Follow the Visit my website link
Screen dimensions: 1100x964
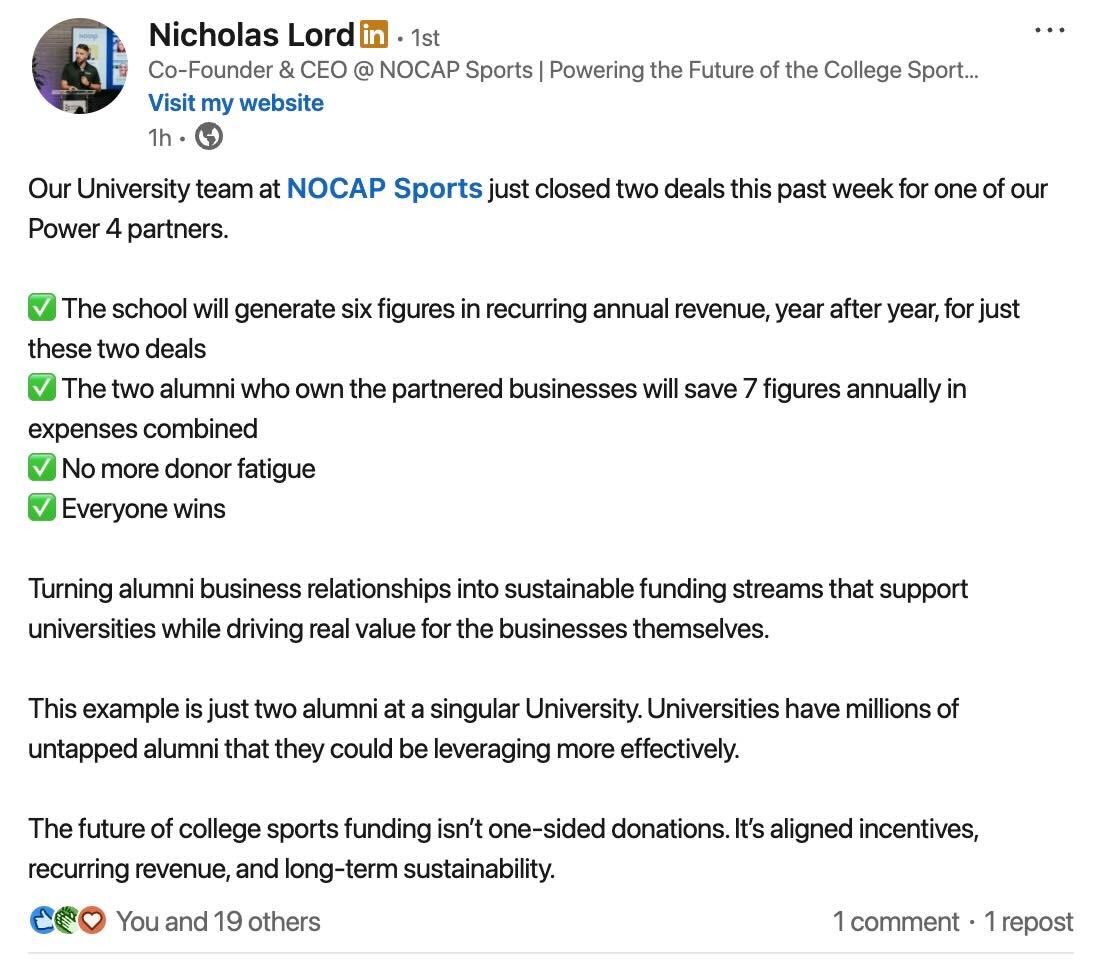[x=236, y=103]
